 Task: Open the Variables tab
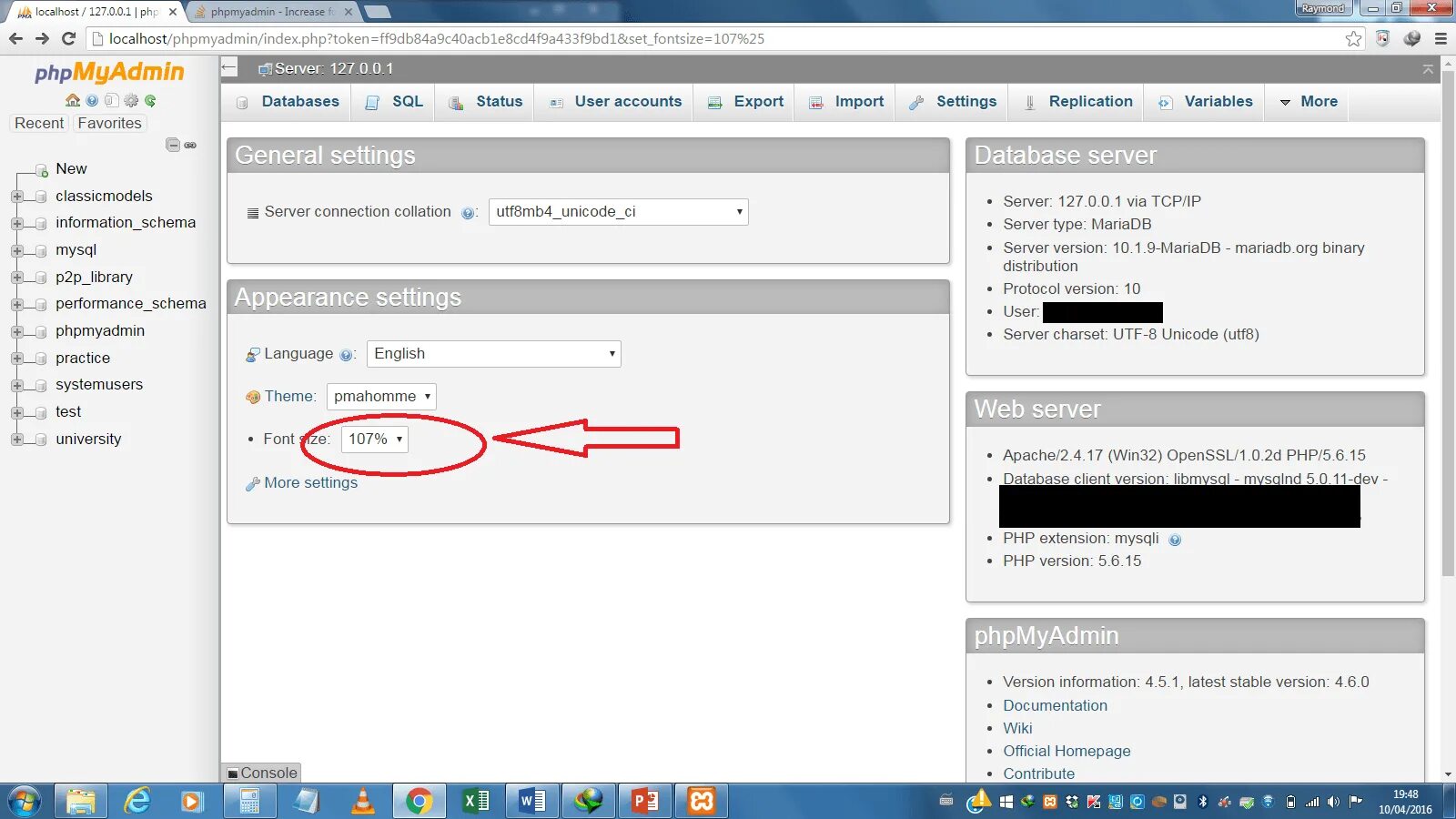(1206, 102)
